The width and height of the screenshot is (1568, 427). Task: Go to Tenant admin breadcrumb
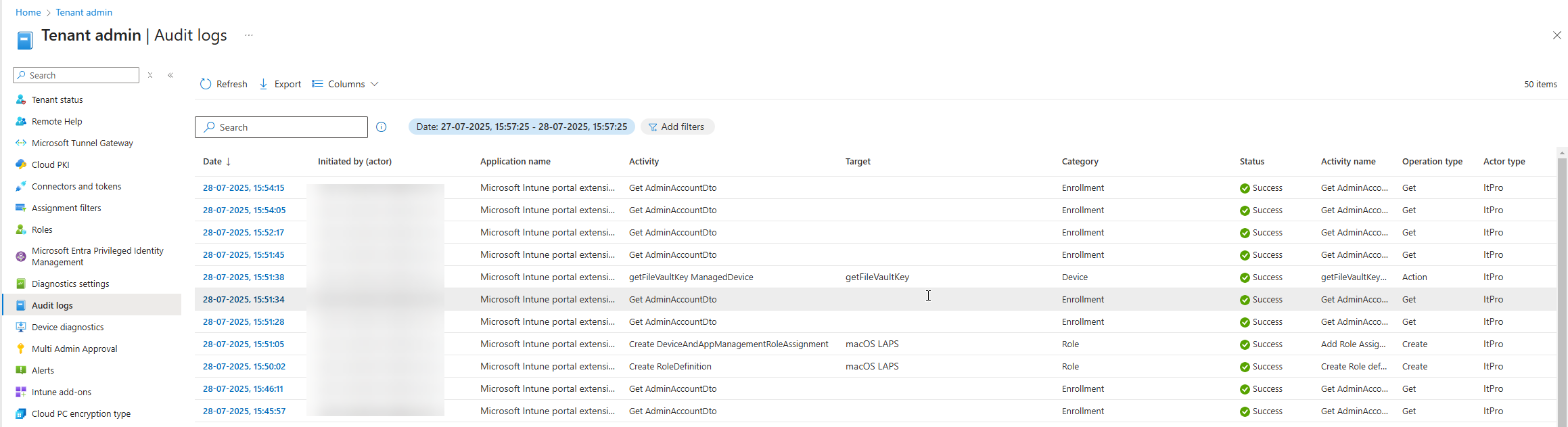[x=84, y=12]
